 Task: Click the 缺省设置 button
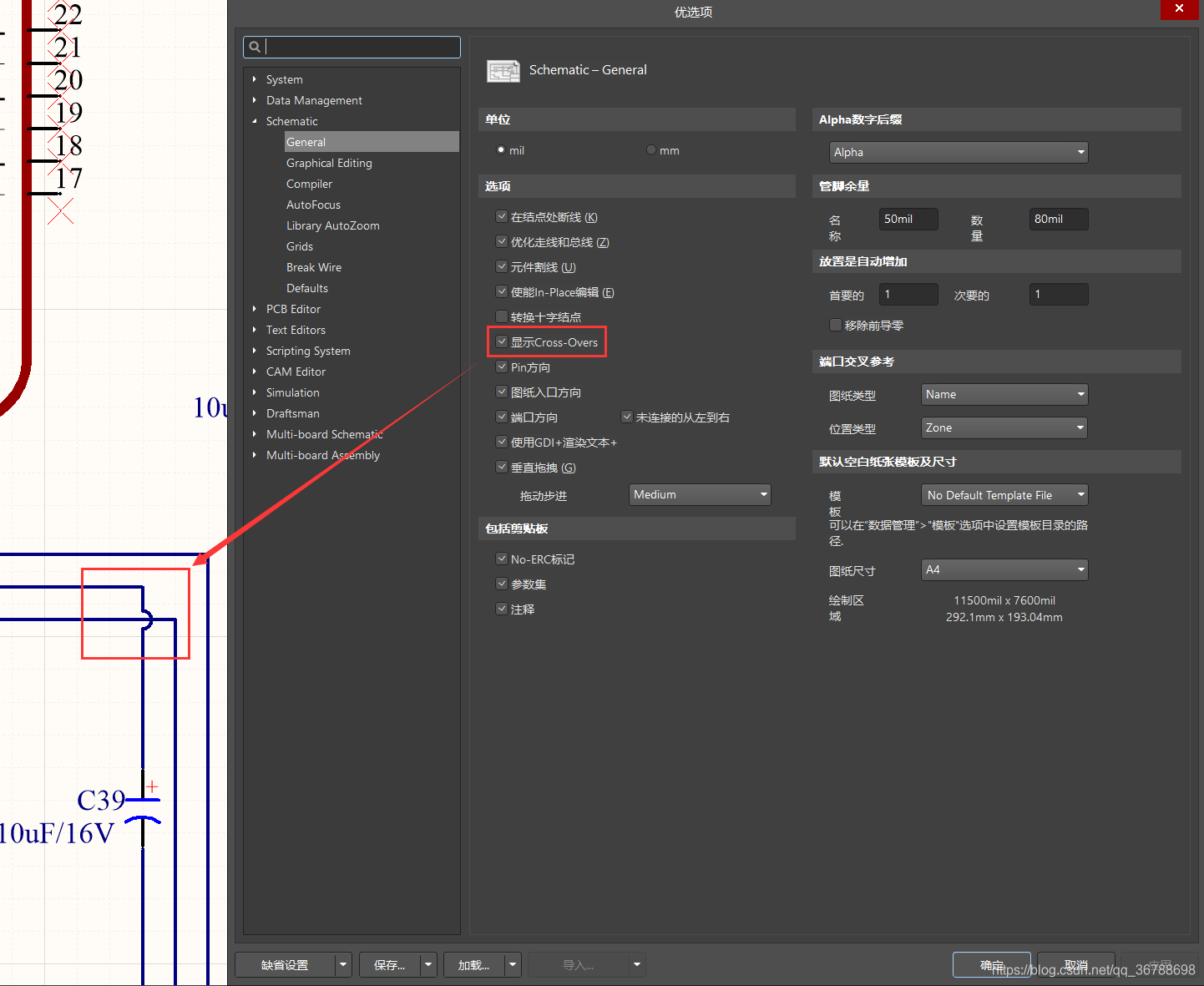tap(285, 964)
